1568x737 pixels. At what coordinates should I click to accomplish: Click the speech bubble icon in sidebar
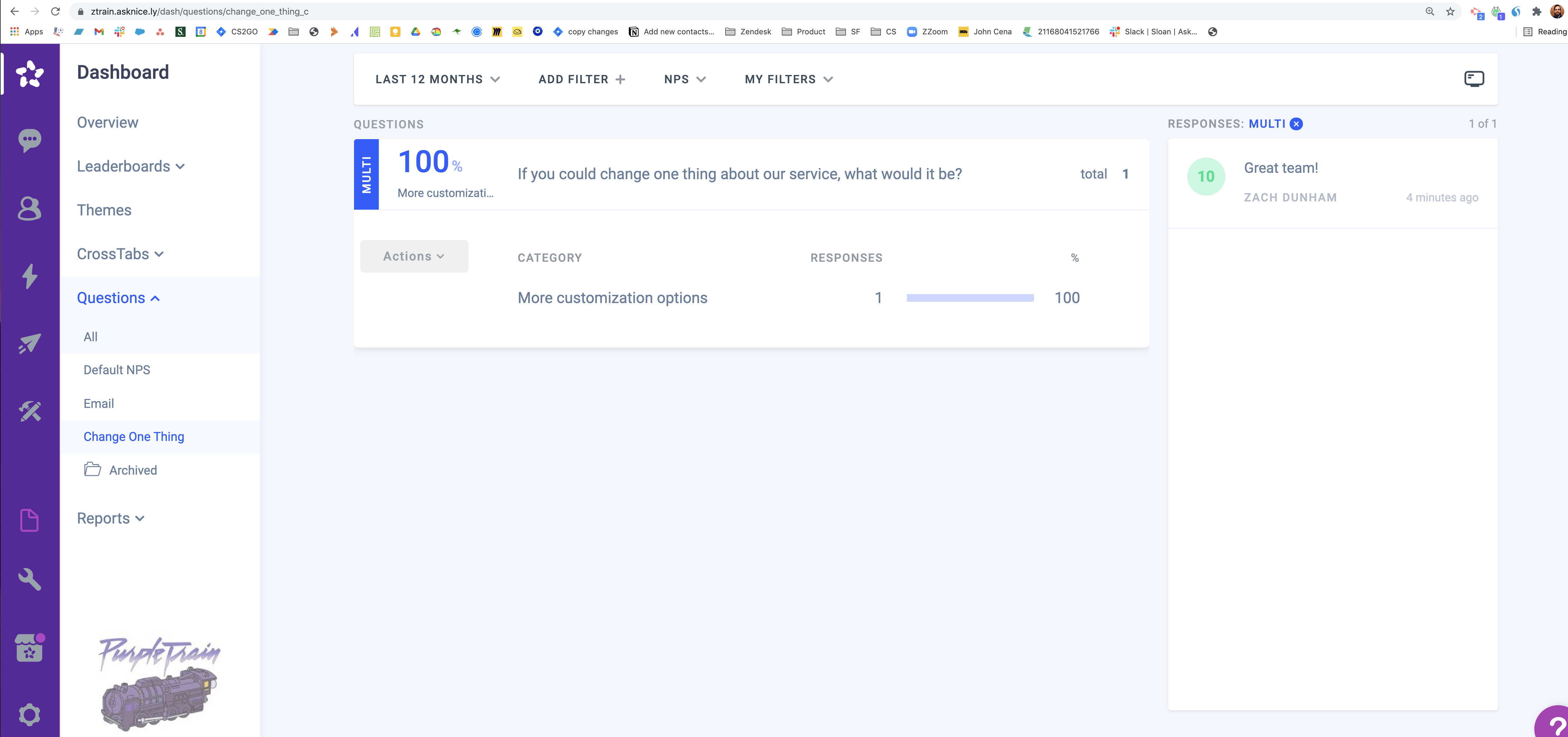[29, 140]
